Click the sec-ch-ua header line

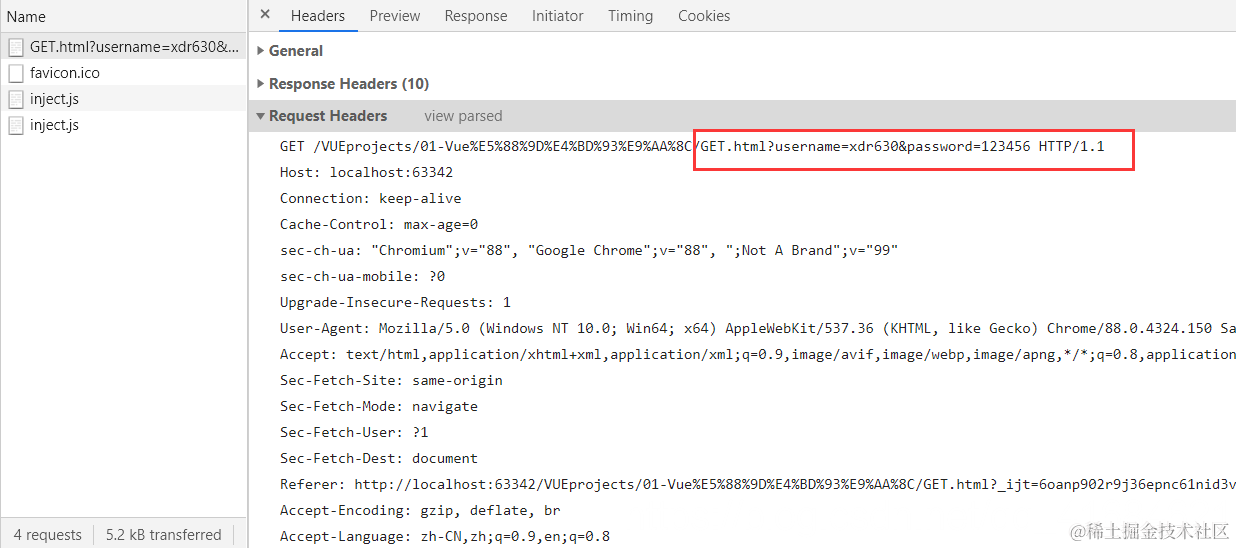click(589, 250)
